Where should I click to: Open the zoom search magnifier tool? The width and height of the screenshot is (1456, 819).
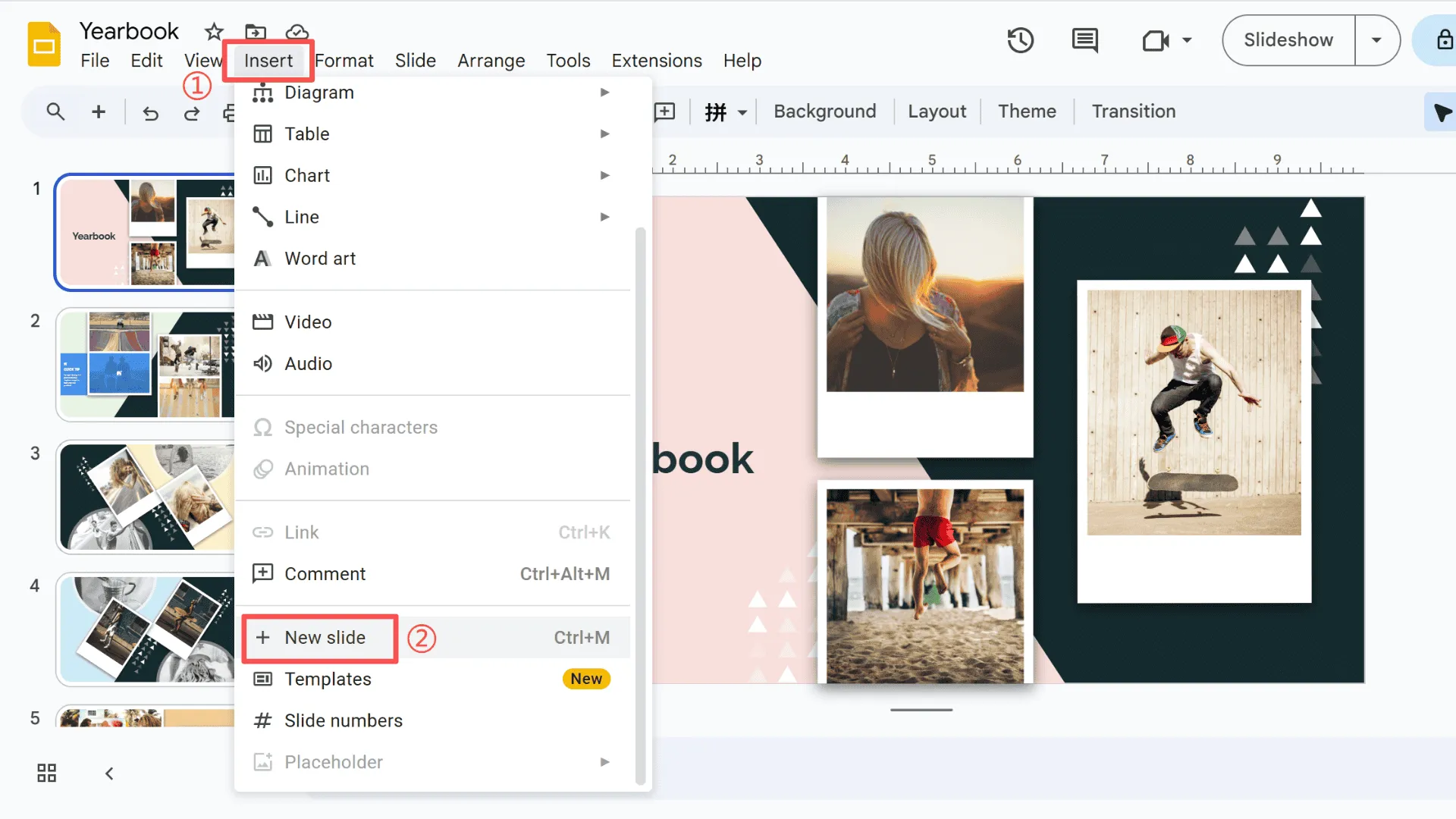55,112
